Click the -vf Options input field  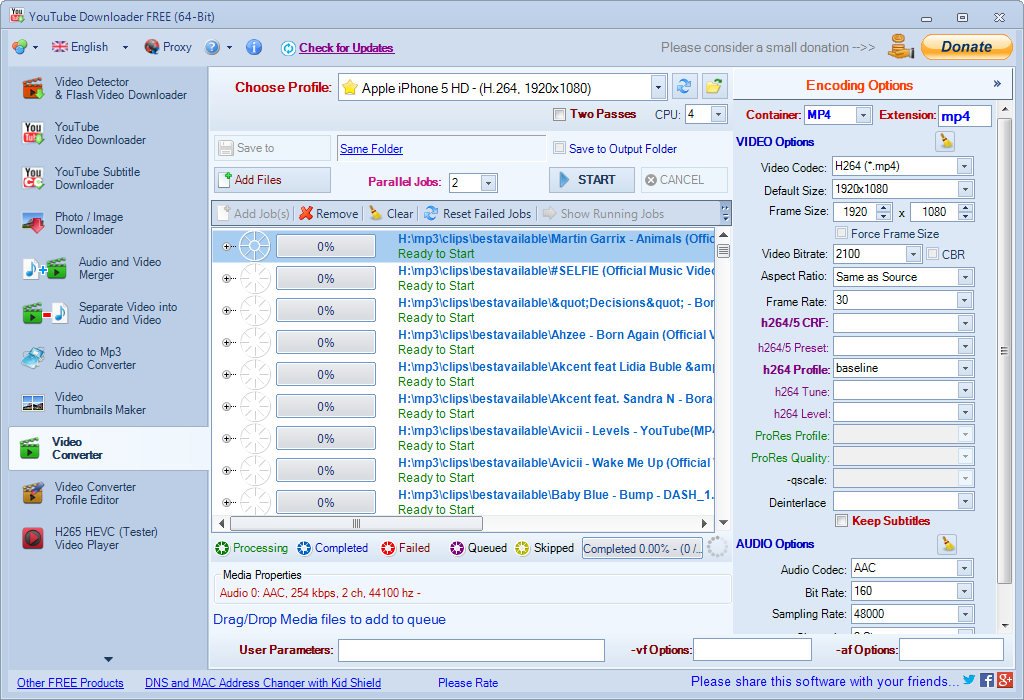tap(752, 650)
